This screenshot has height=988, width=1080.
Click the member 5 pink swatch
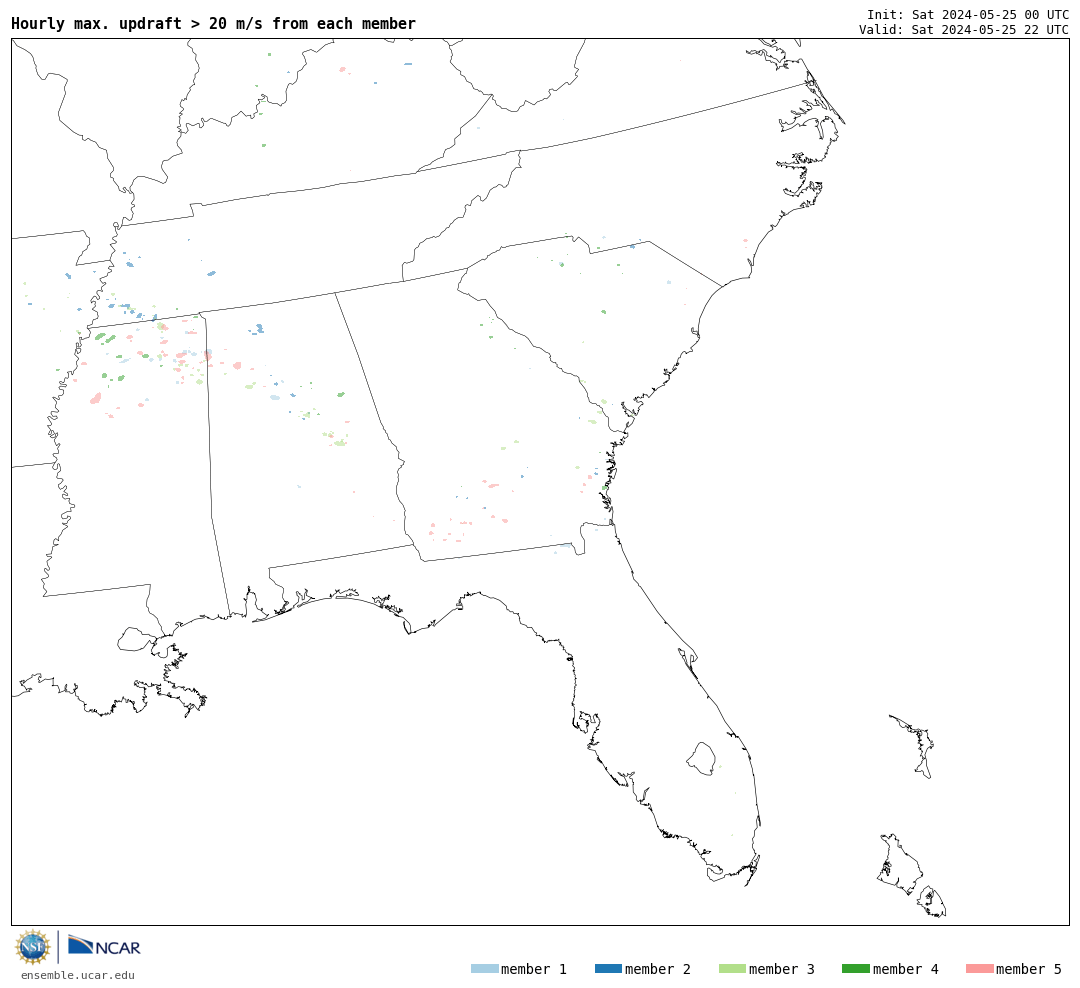click(979, 968)
